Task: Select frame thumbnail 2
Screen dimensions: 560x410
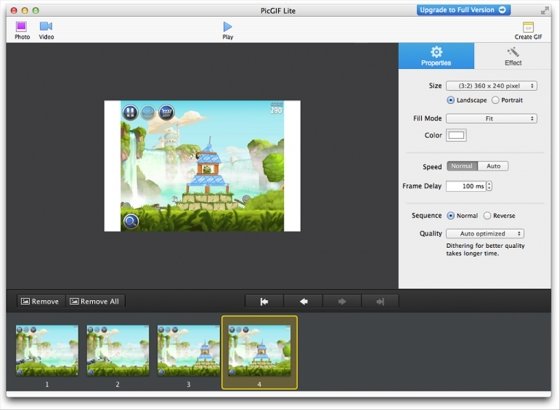Action: [118, 350]
